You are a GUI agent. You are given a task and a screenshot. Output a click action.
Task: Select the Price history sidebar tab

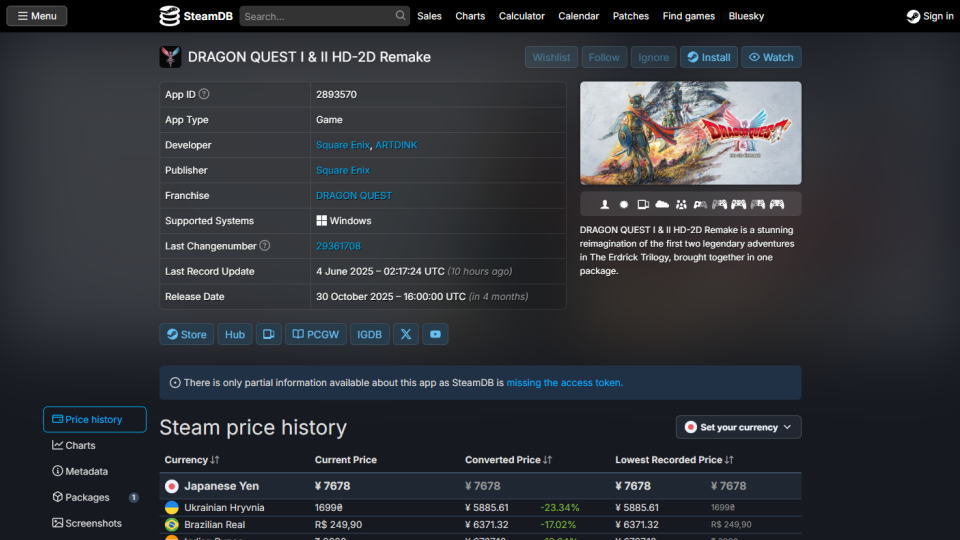[95, 419]
